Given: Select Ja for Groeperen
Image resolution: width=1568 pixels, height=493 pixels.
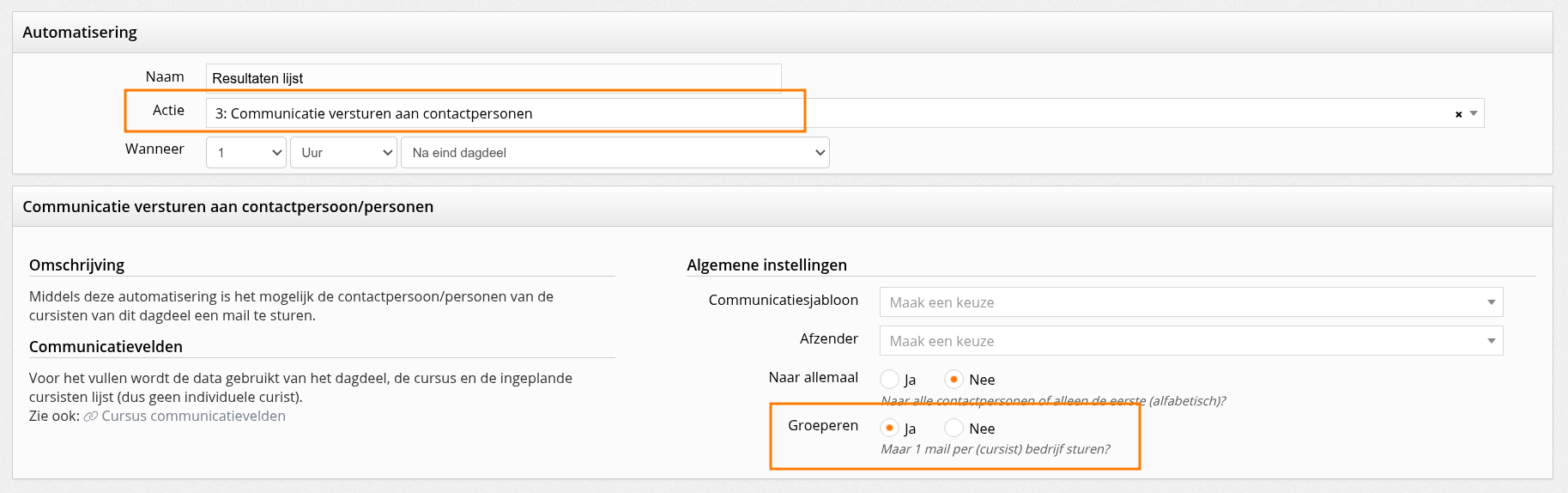Looking at the screenshot, I should pyautogui.click(x=890, y=428).
